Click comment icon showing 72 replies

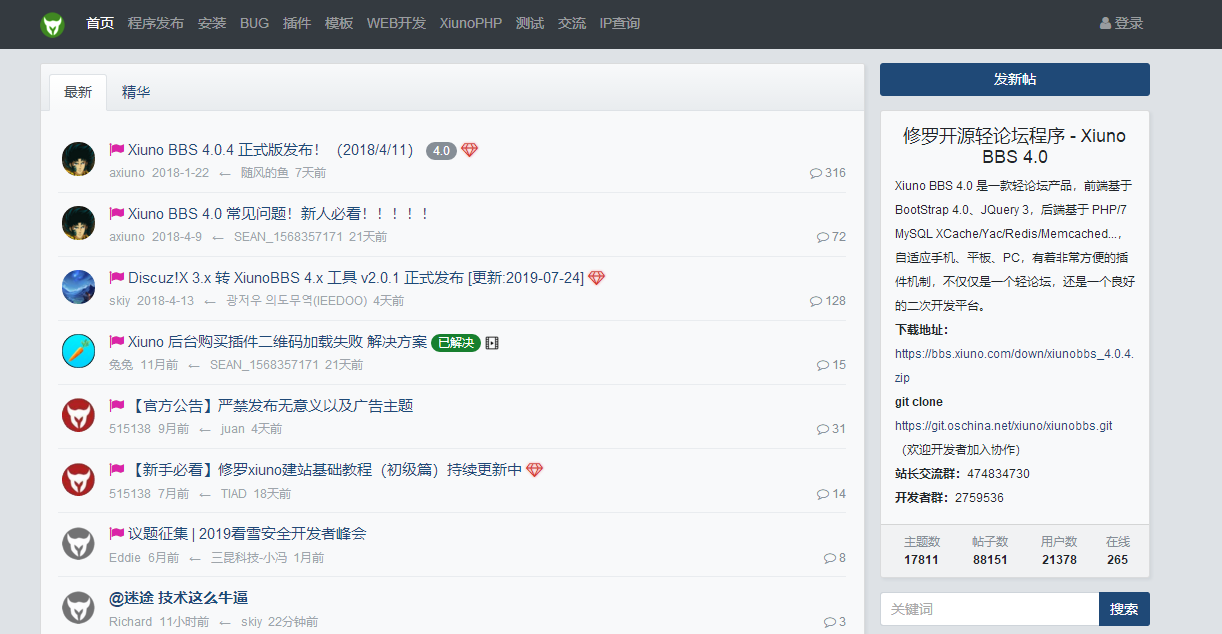pos(823,237)
